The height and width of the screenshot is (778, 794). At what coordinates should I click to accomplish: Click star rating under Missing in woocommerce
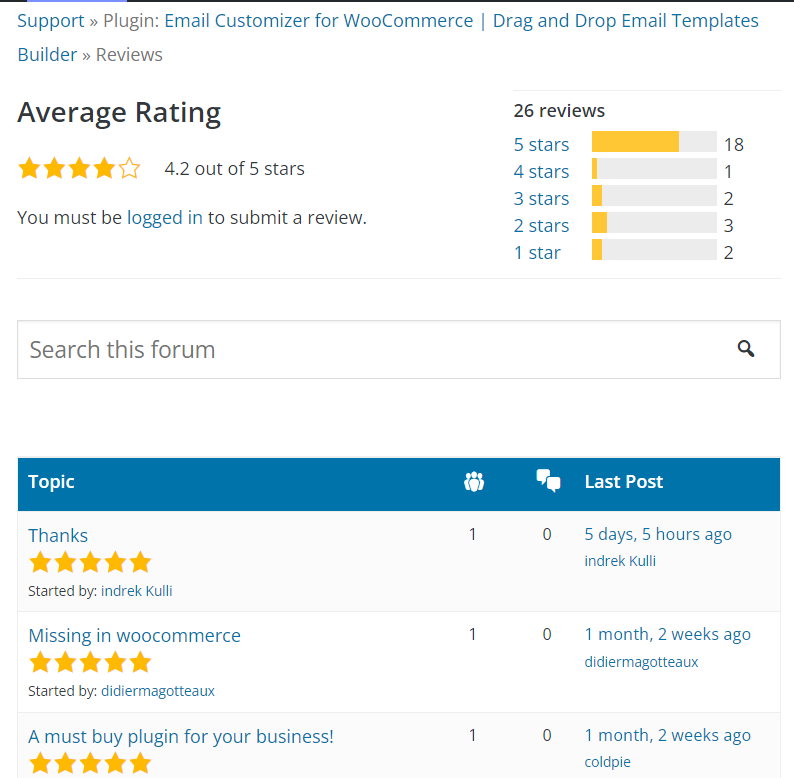(x=90, y=662)
